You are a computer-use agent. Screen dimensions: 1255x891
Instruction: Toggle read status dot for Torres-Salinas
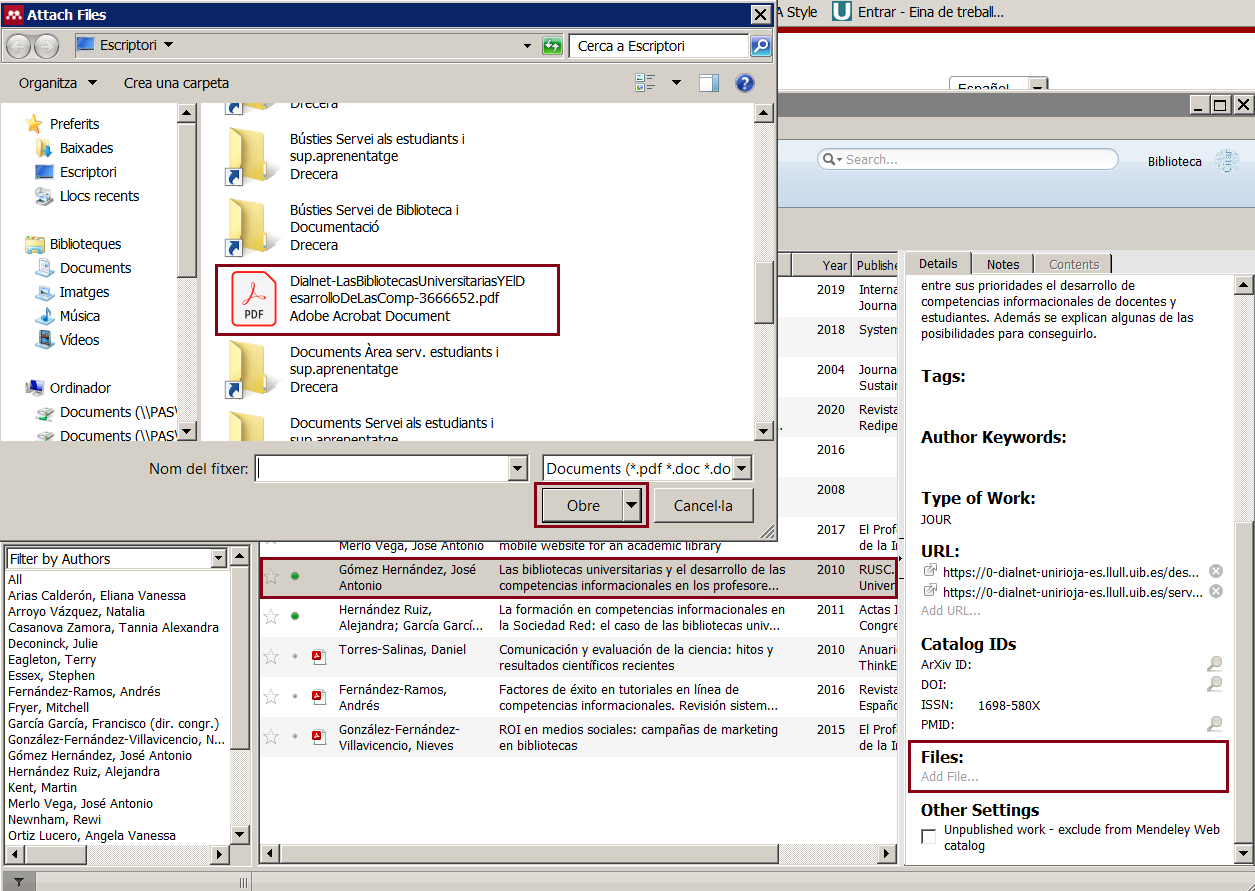pos(295,656)
